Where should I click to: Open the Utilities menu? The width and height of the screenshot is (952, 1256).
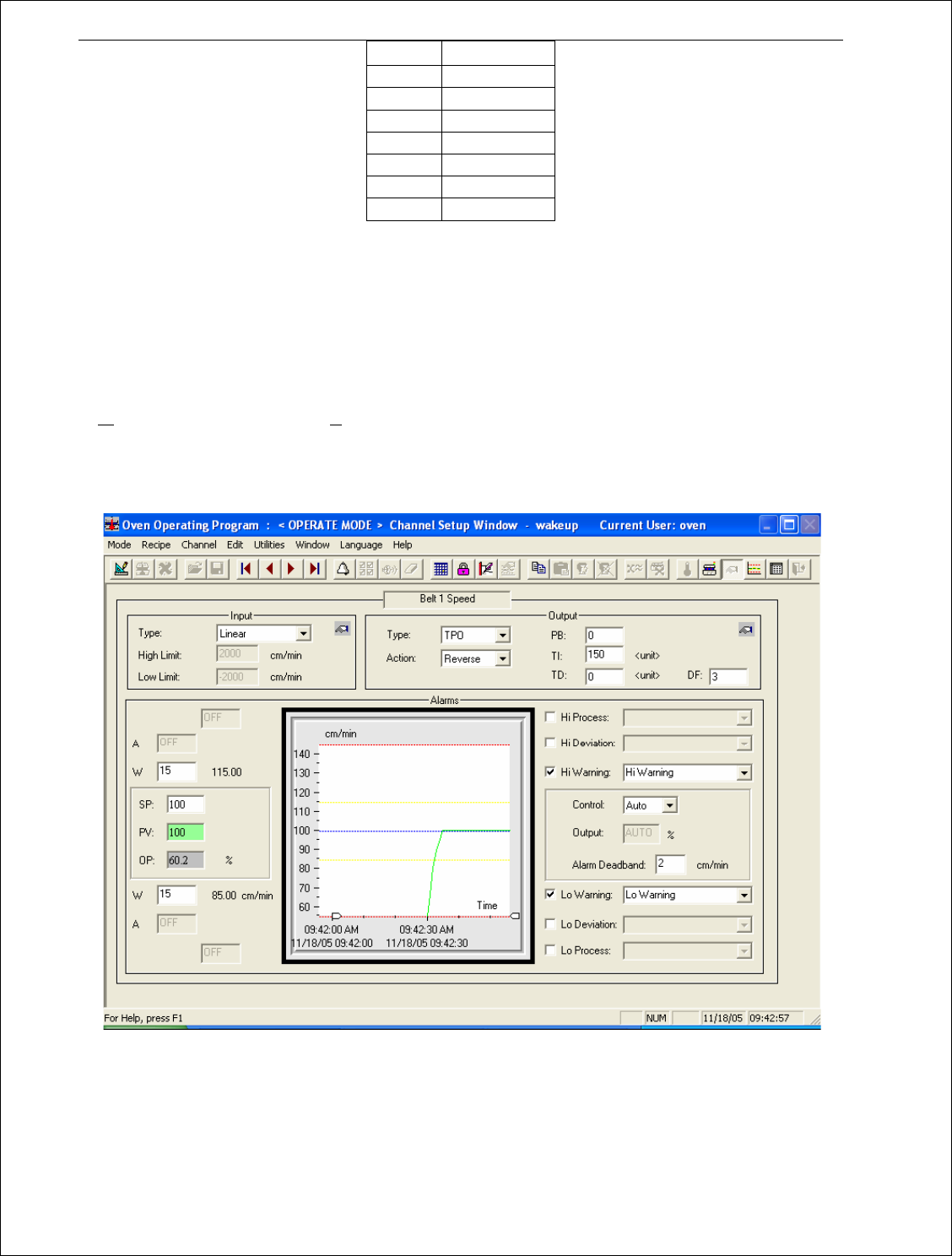(x=269, y=544)
